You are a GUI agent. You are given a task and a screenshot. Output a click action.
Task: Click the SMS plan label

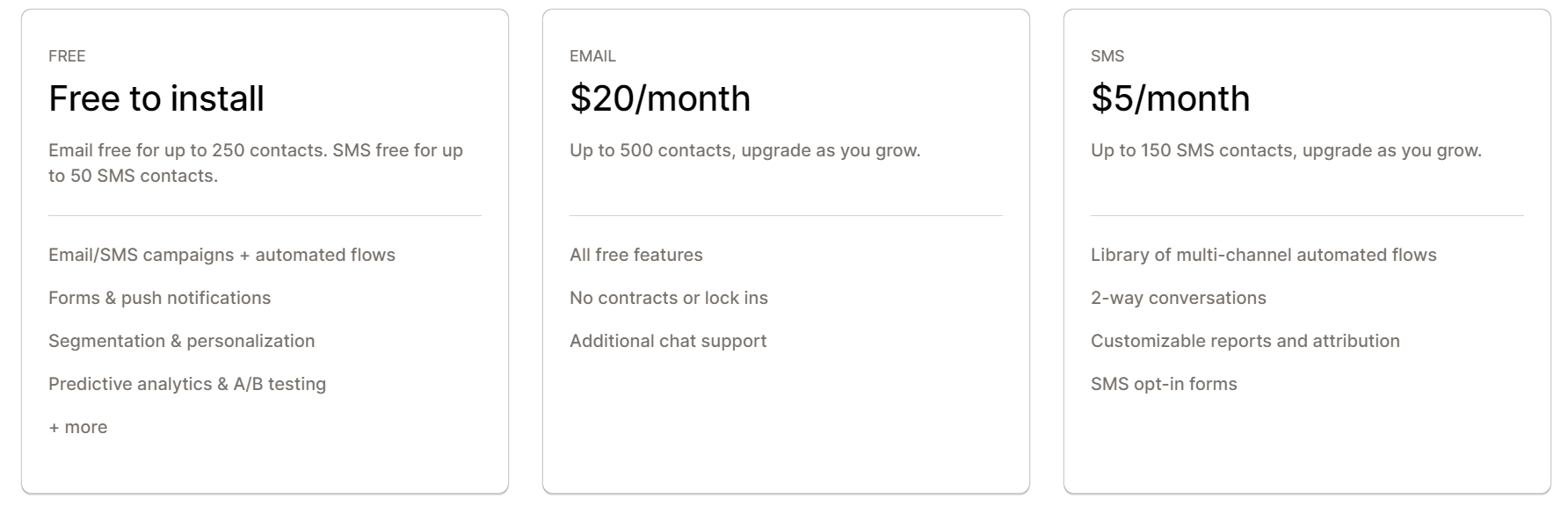click(1107, 56)
